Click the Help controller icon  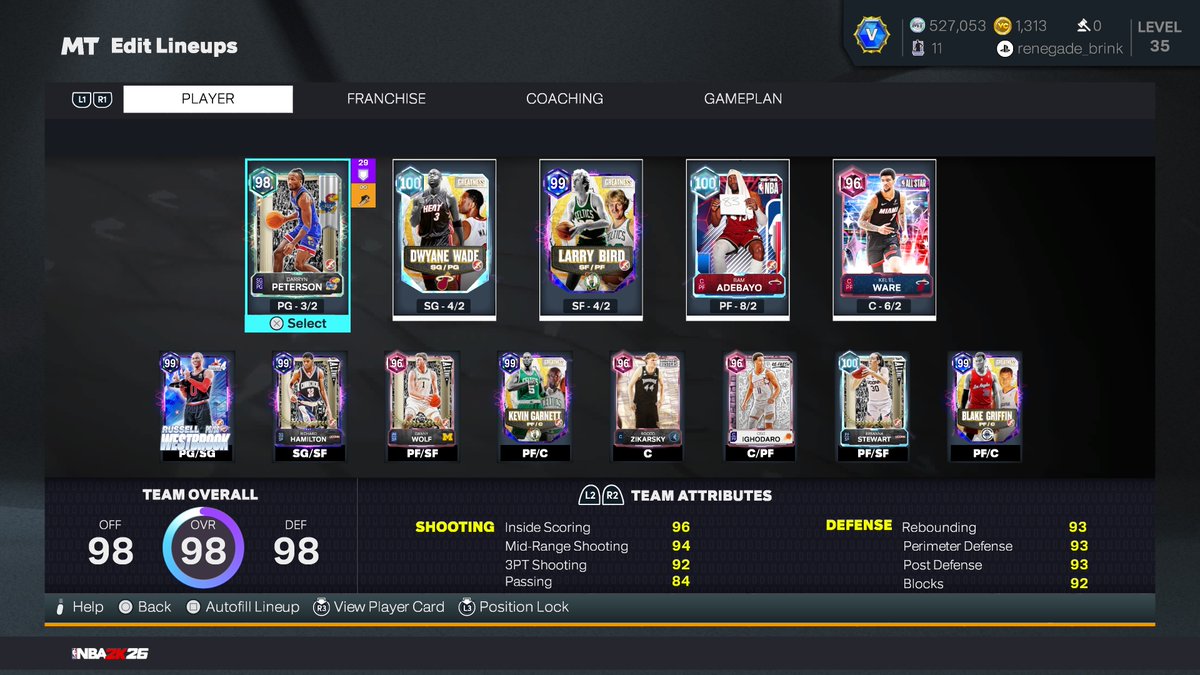[60, 607]
